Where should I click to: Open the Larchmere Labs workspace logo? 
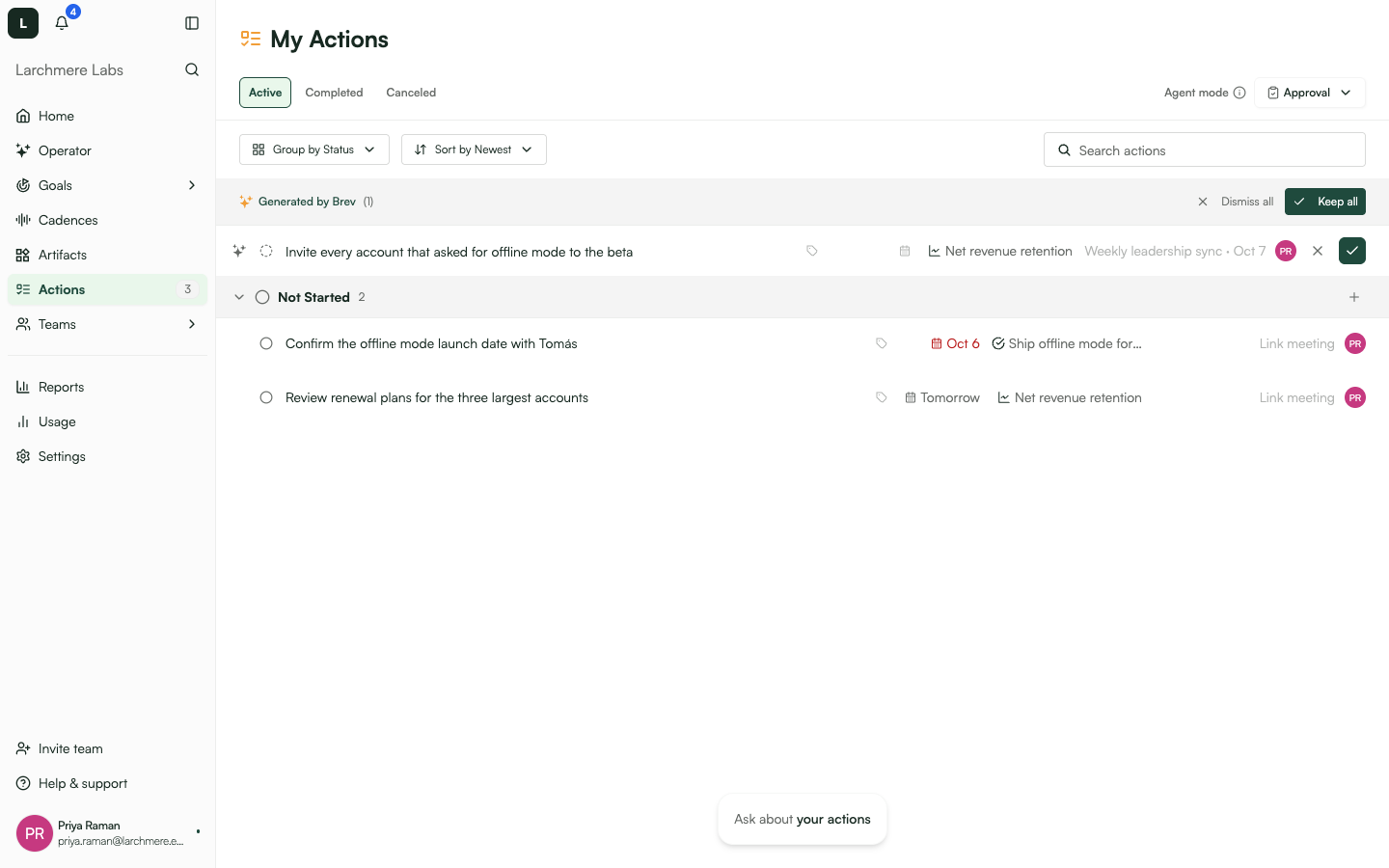[x=23, y=23]
